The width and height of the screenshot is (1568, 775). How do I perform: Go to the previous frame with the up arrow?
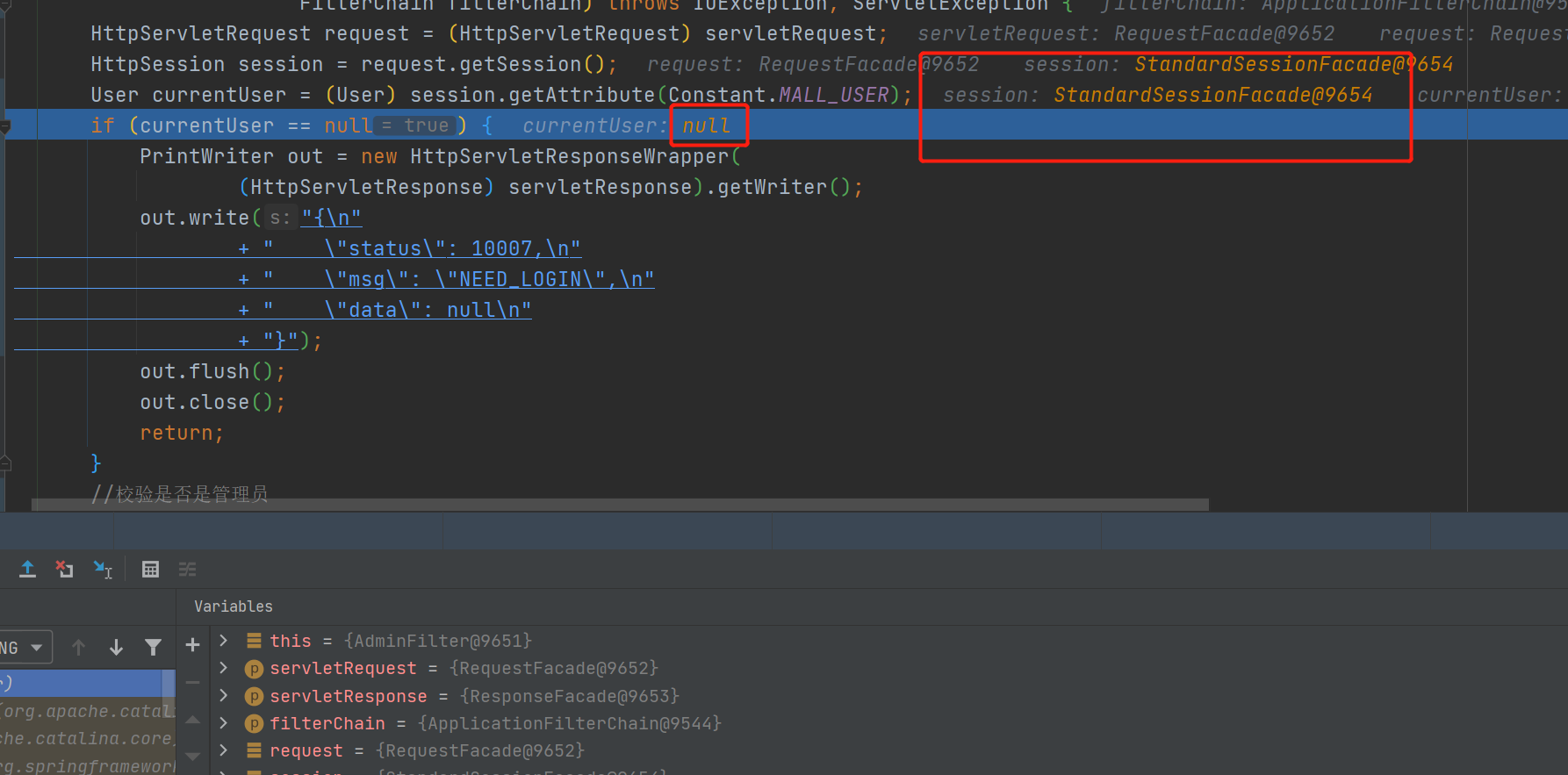[78, 648]
